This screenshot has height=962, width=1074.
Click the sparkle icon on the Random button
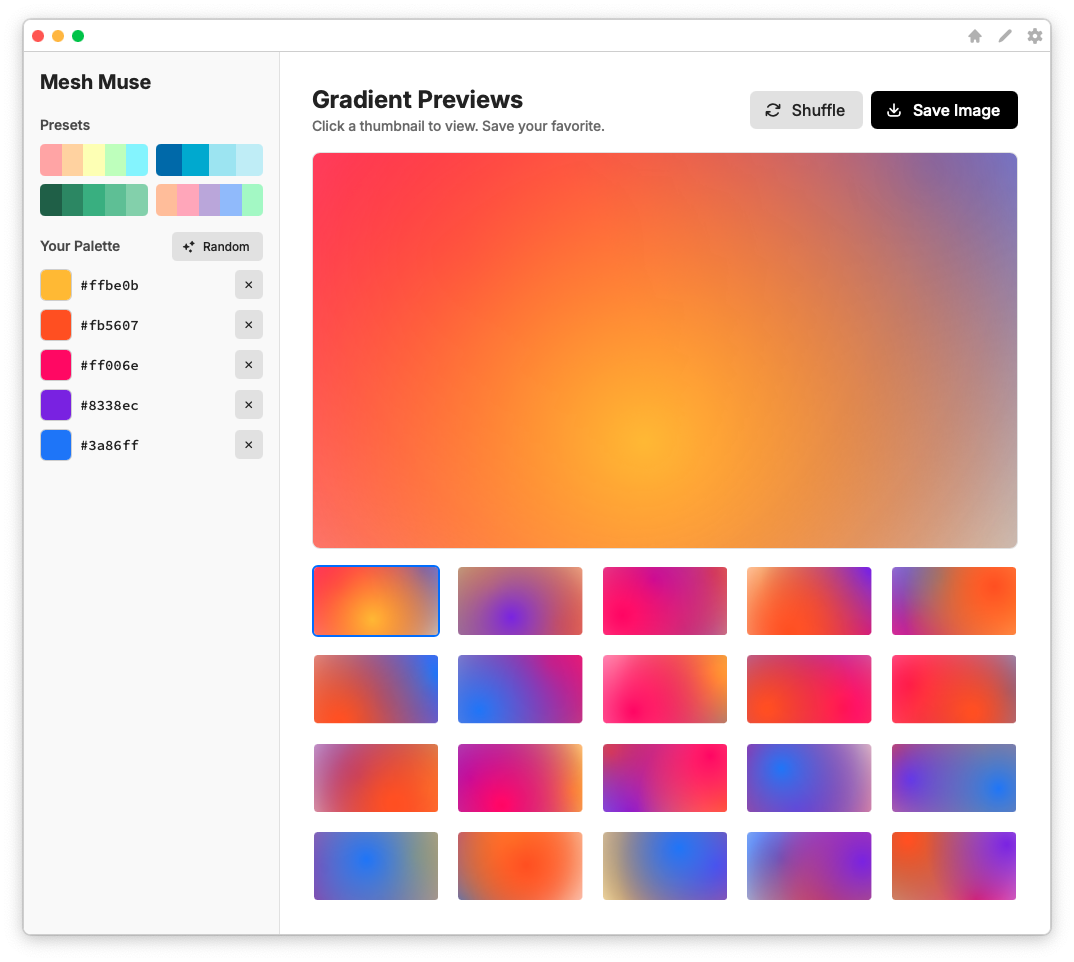click(189, 246)
